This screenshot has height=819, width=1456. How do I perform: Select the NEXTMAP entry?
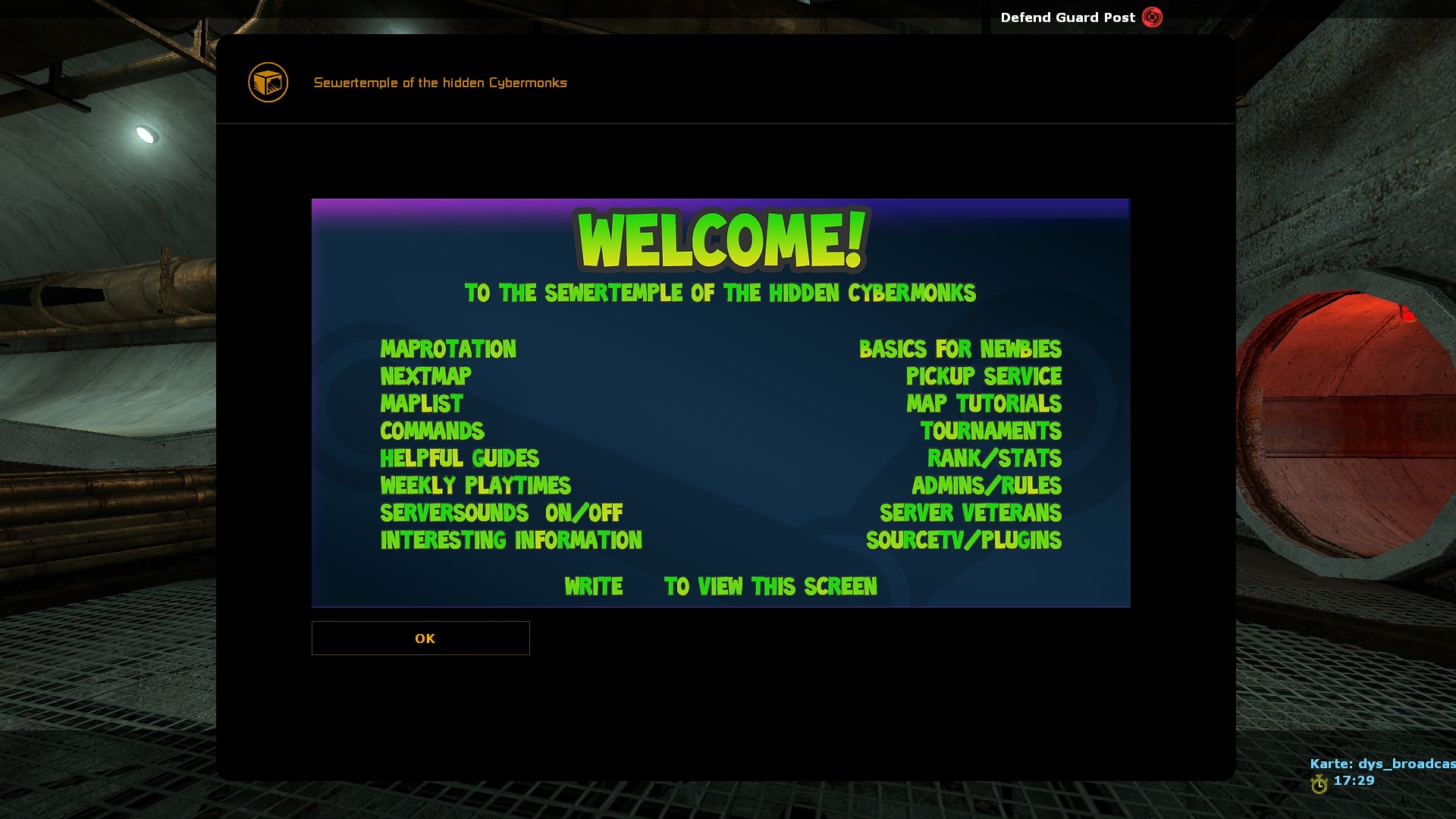(x=425, y=376)
